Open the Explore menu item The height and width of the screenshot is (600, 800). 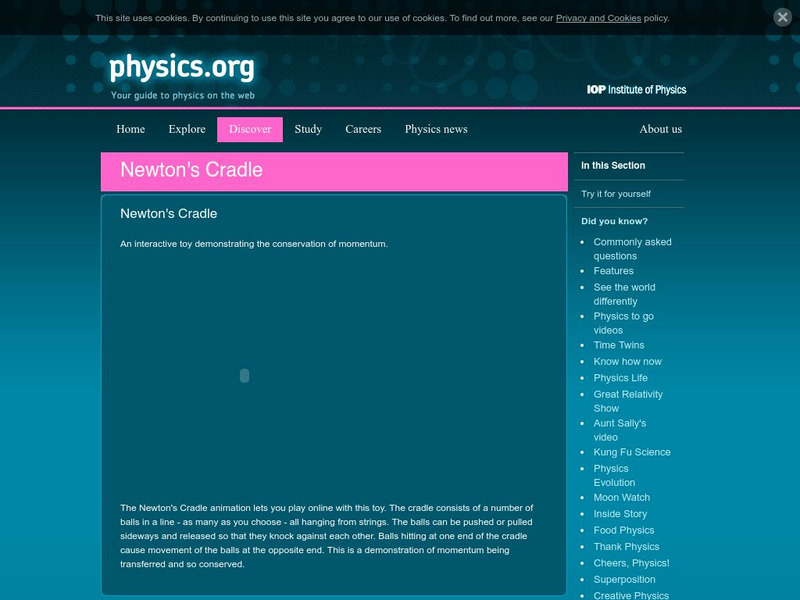[x=187, y=129]
